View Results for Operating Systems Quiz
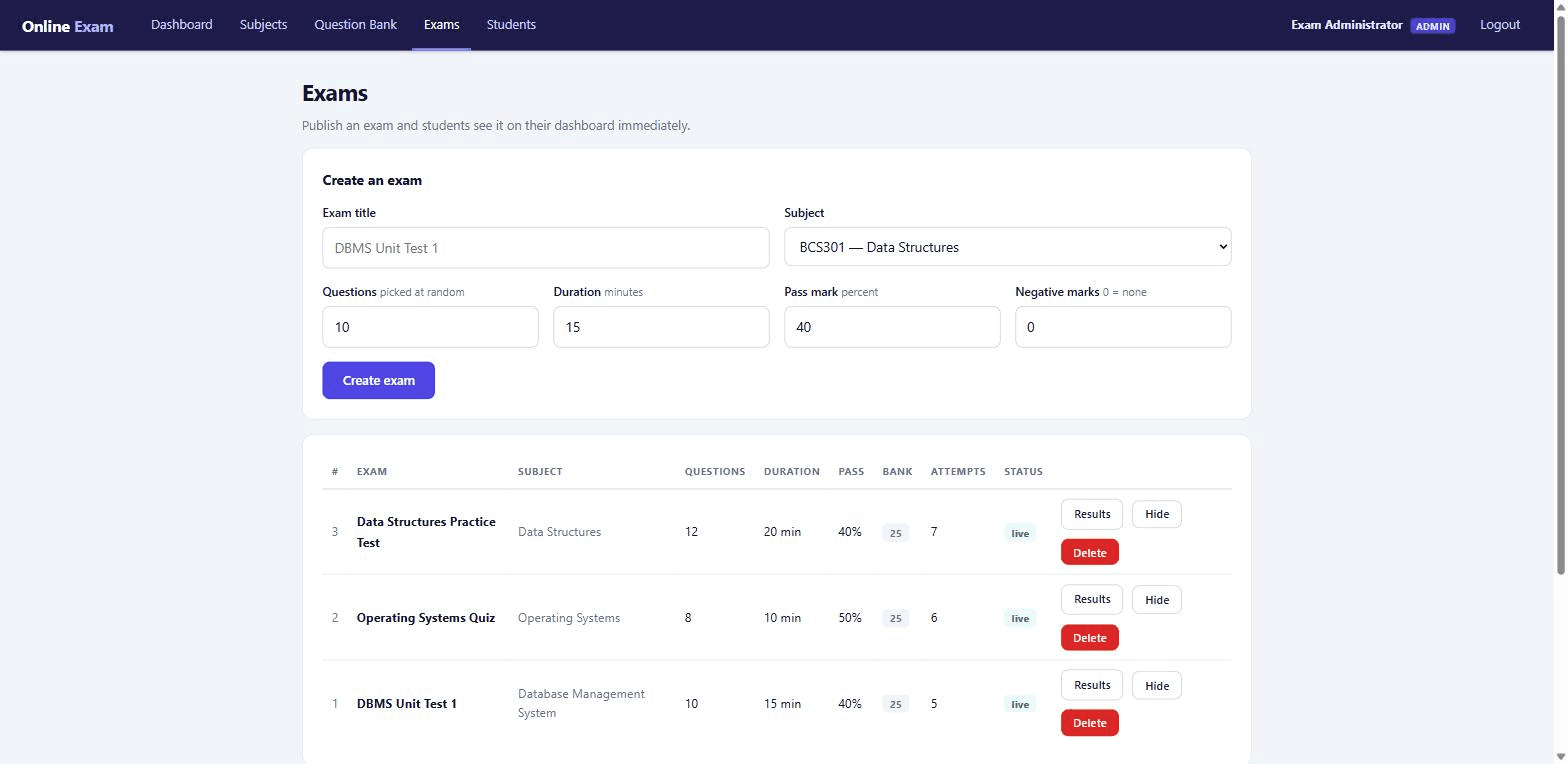The height and width of the screenshot is (764, 1568). [1091, 600]
